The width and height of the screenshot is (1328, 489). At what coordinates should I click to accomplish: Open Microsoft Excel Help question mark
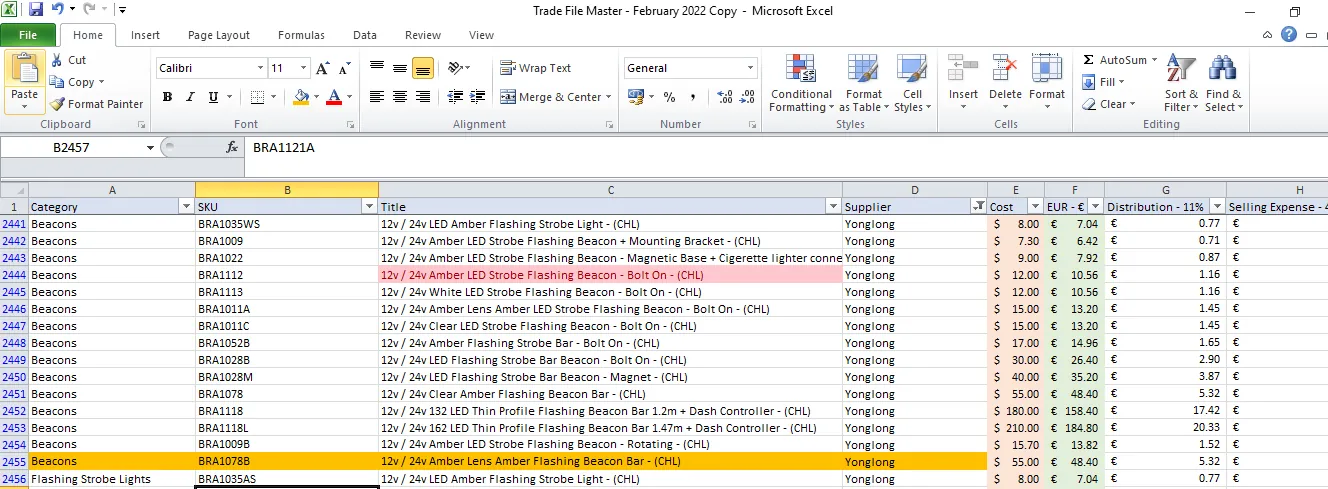tap(1289, 35)
